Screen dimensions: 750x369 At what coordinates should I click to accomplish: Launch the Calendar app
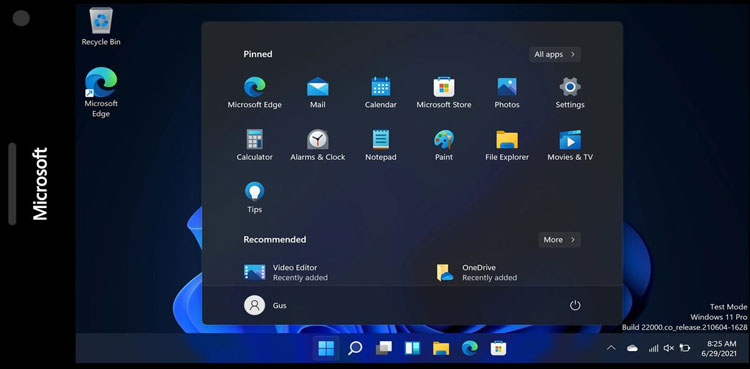[381, 93]
